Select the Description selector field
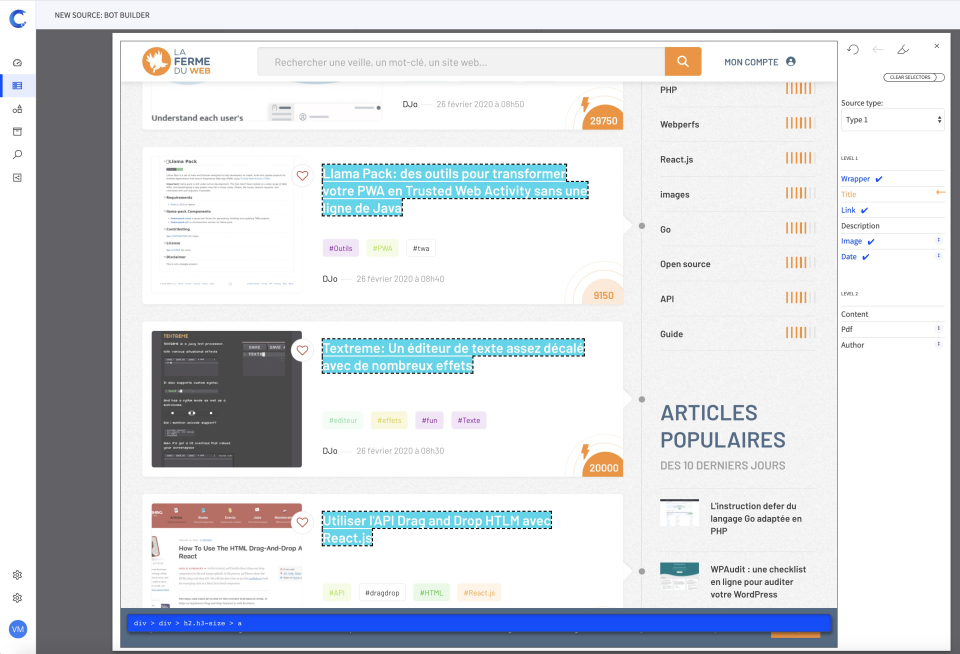 pos(893,226)
